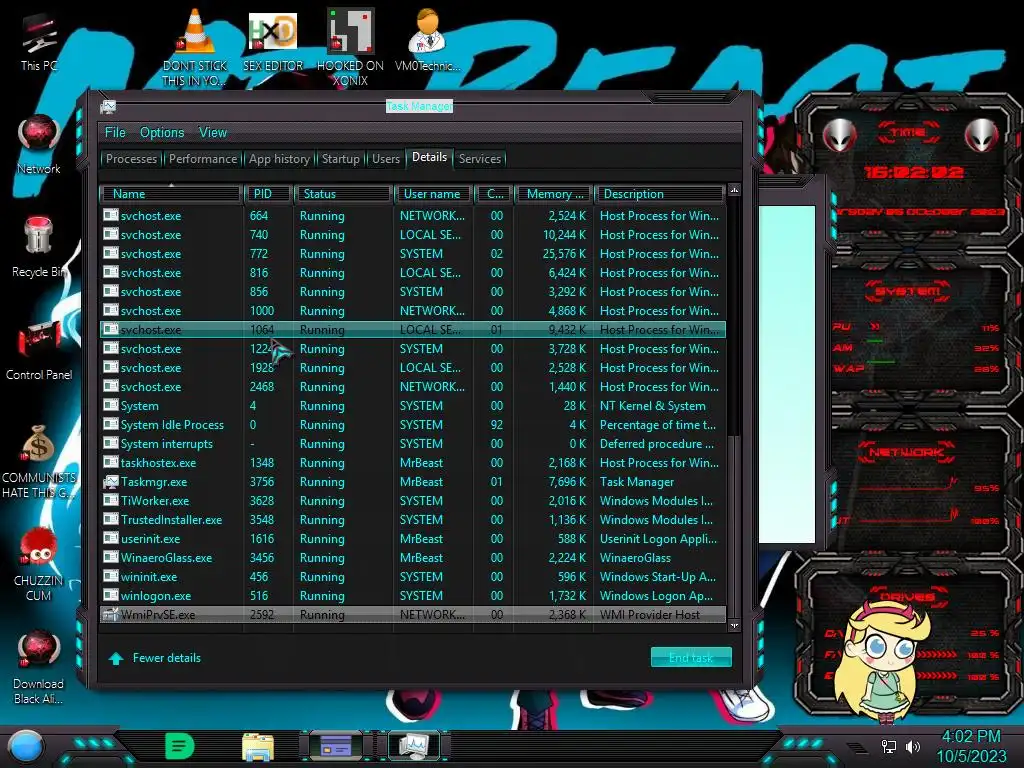Click the DRIVES gadget panel header
1024x768 pixels.
tap(907, 596)
